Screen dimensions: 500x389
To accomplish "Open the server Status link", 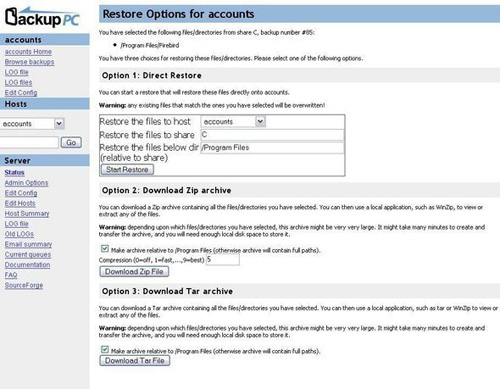I will (x=14, y=173).
